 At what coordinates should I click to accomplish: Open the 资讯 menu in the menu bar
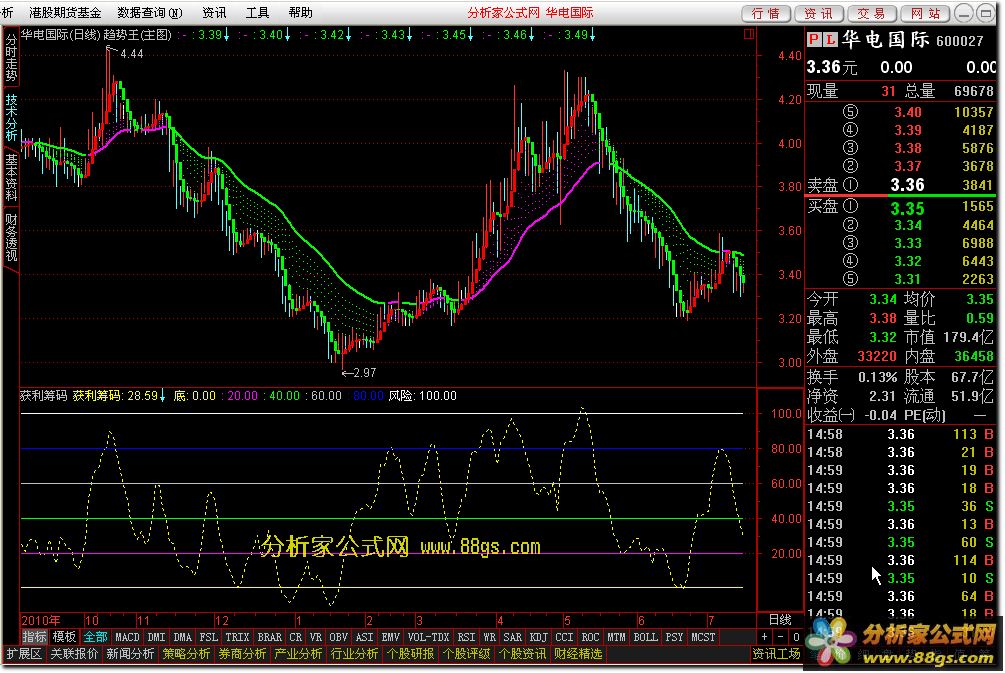point(214,12)
